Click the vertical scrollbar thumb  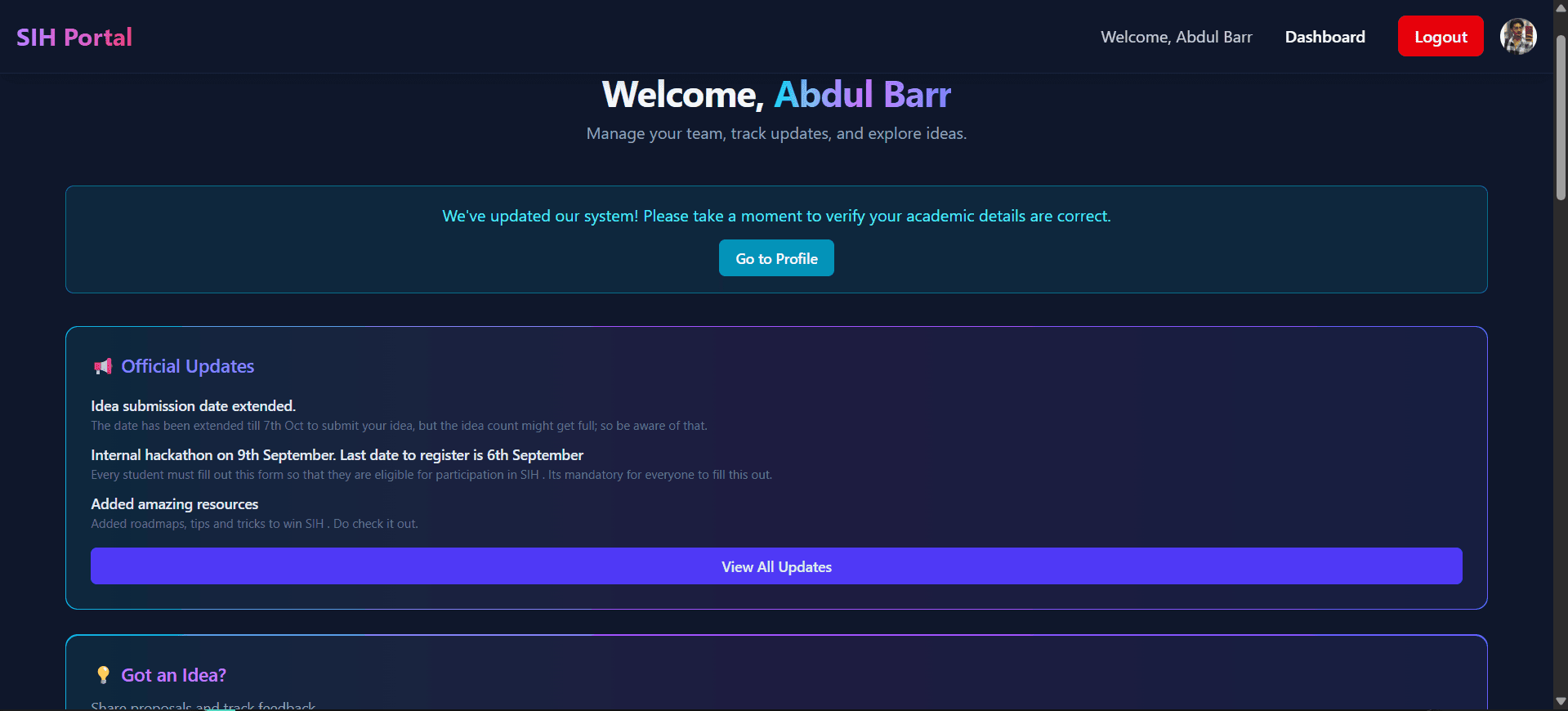[x=1561, y=114]
